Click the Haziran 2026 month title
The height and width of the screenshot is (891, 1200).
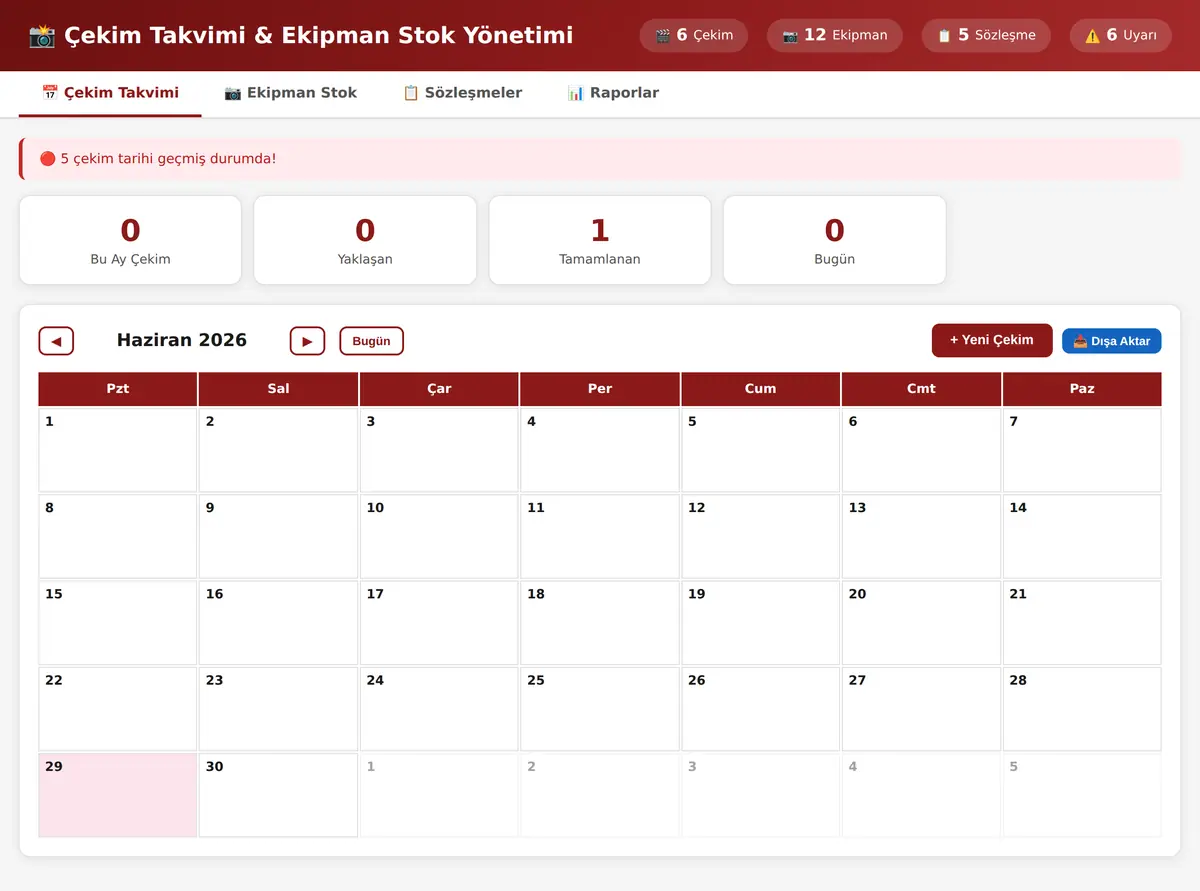pyautogui.click(x=182, y=340)
